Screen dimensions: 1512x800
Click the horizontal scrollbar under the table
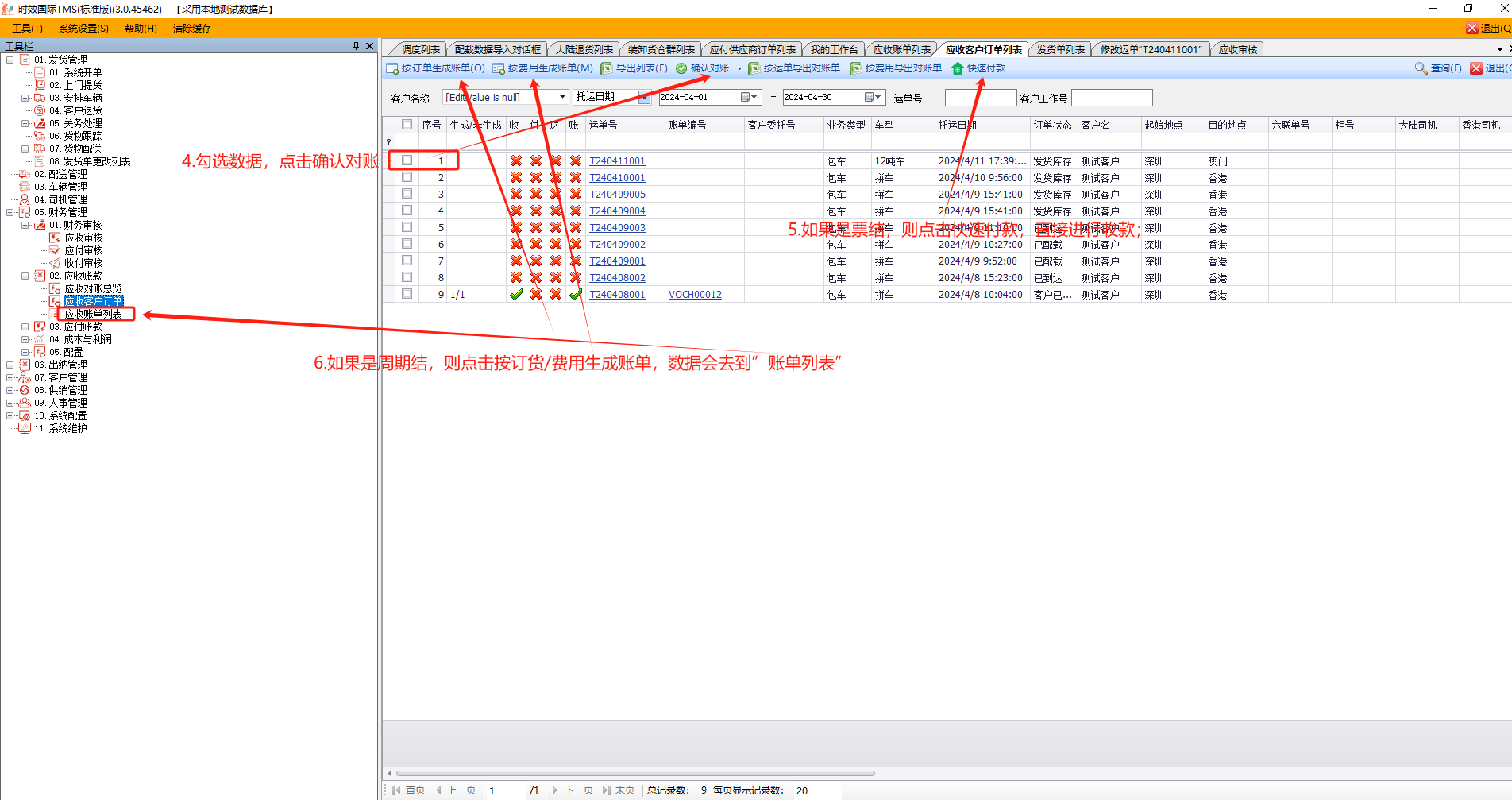[x=635, y=773]
